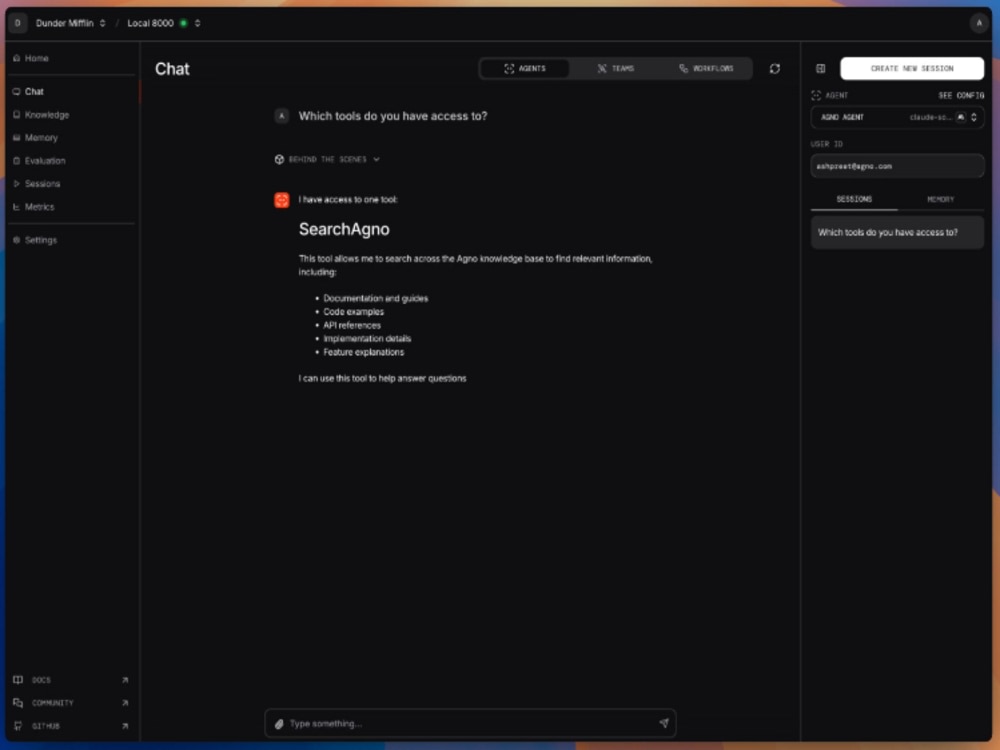Open session 'Which tools do you have access to?'
Screen dimensions: 1000x750
tap(897, 233)
